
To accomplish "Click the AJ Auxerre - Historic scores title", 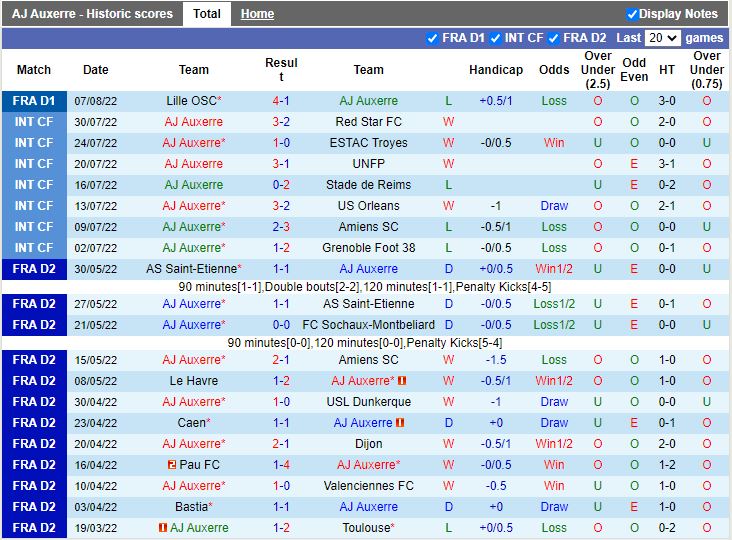I will coord(92,14).
